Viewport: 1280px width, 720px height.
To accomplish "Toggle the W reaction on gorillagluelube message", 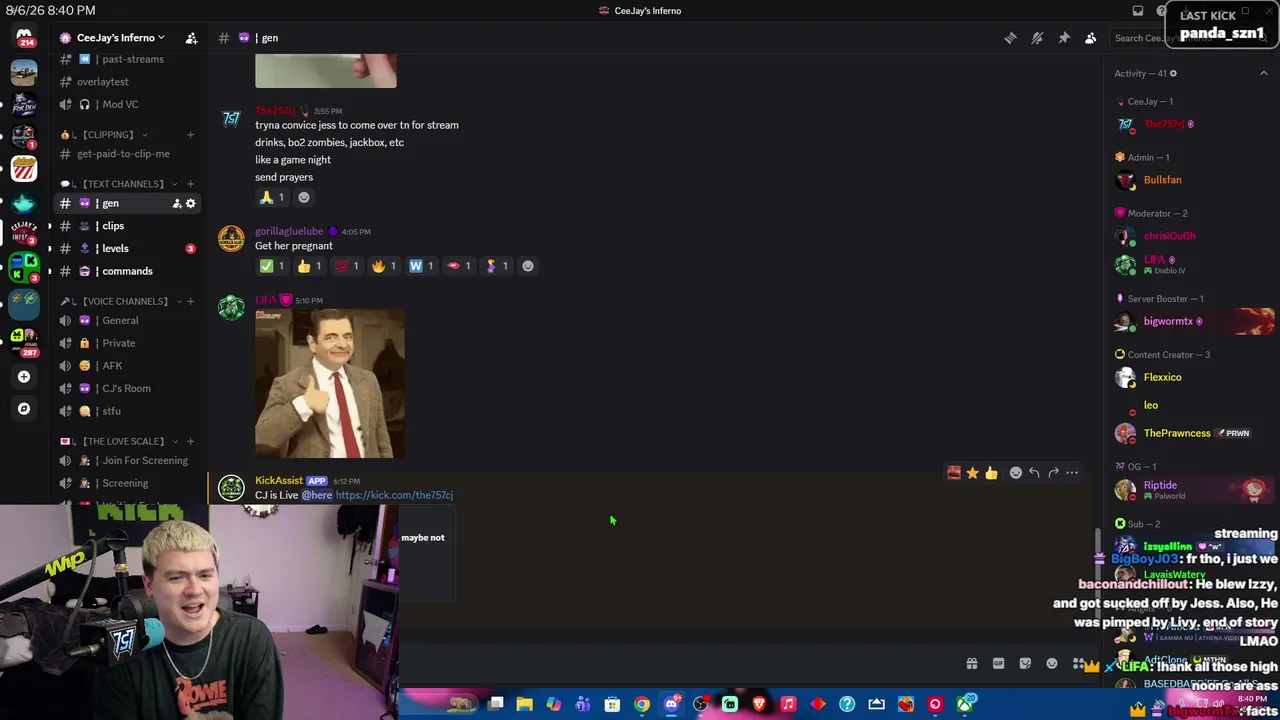I will pos(421,266).
